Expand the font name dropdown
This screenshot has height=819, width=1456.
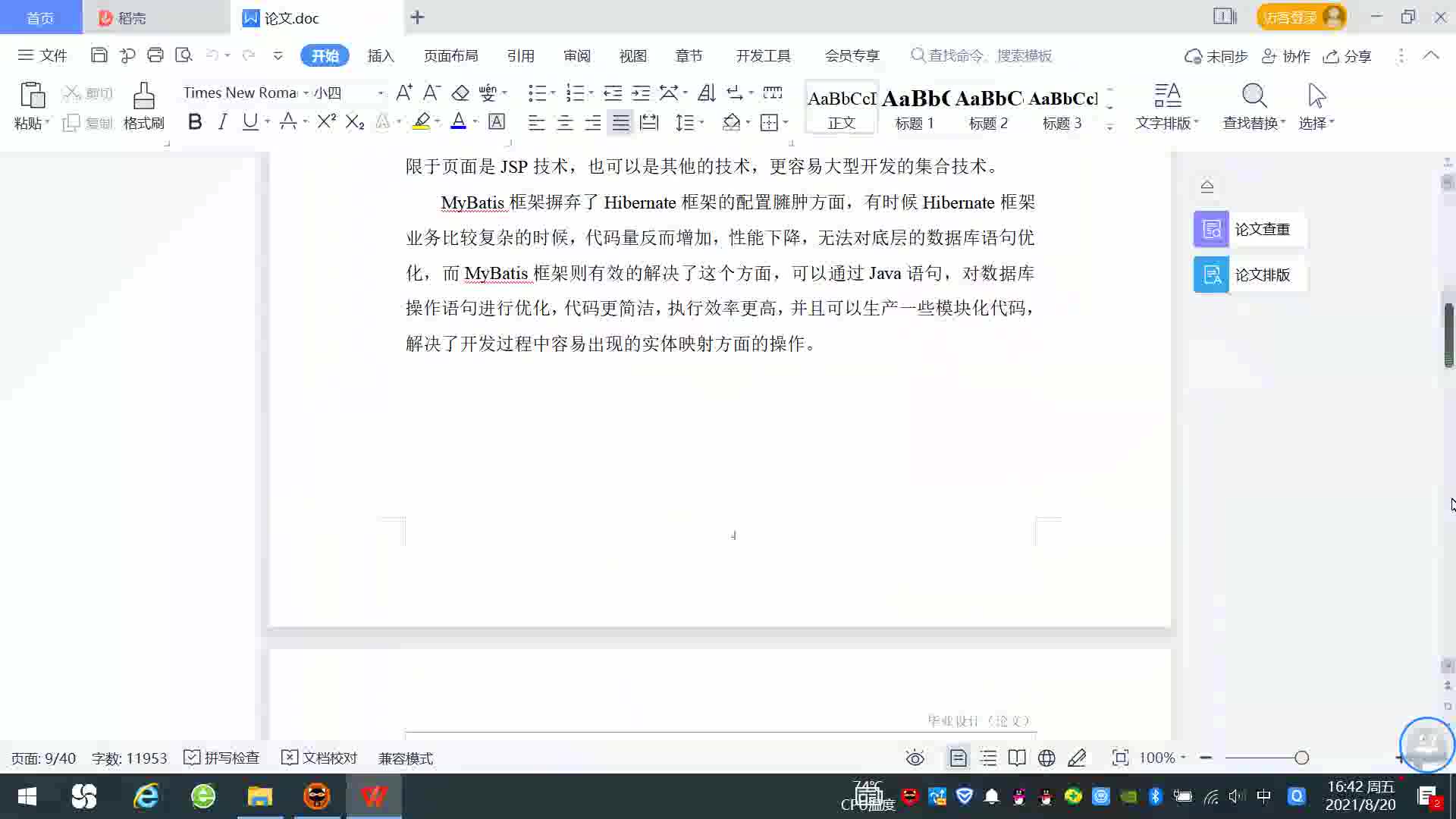[306, 93]
